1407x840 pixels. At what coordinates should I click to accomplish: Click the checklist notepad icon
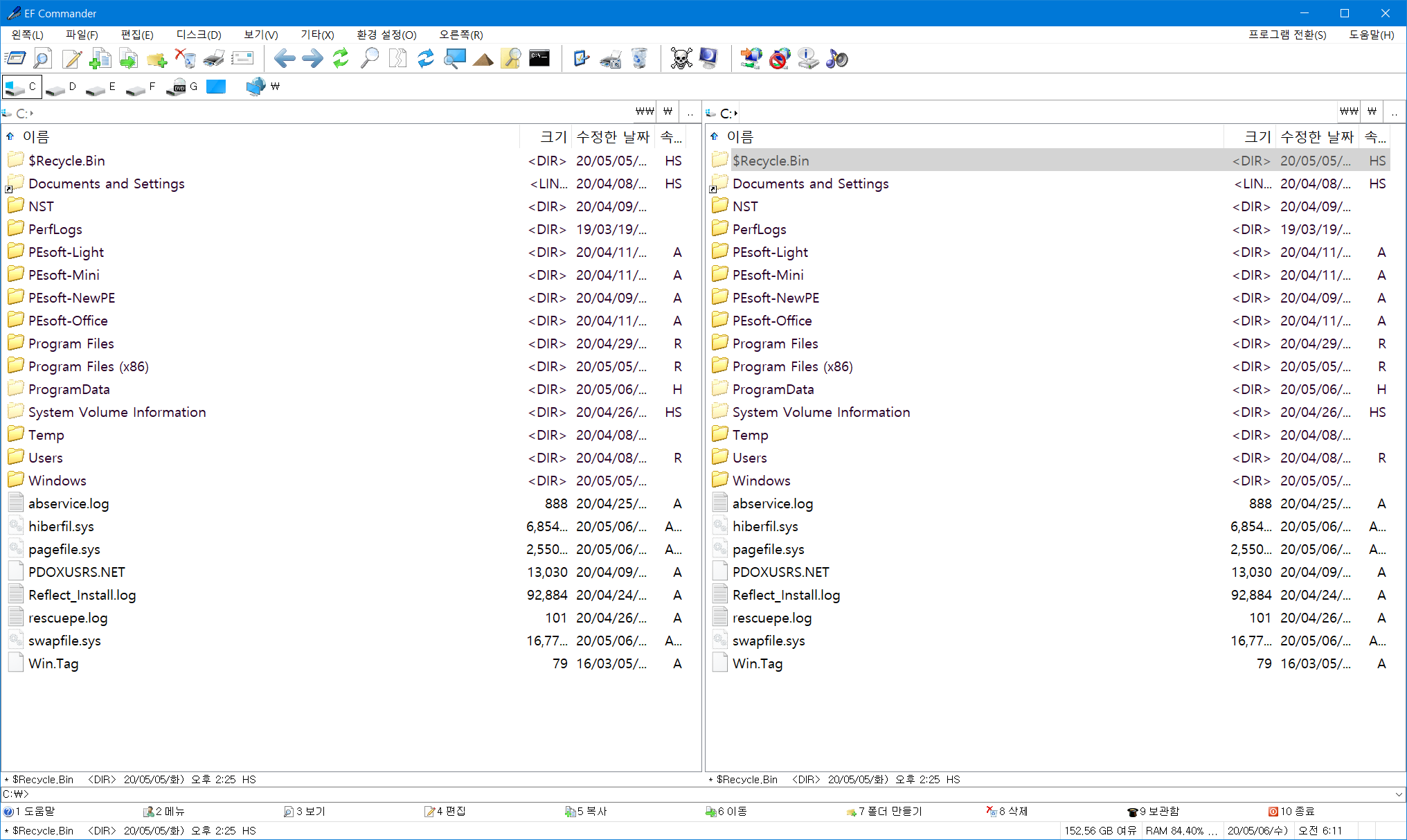point(582,59)
